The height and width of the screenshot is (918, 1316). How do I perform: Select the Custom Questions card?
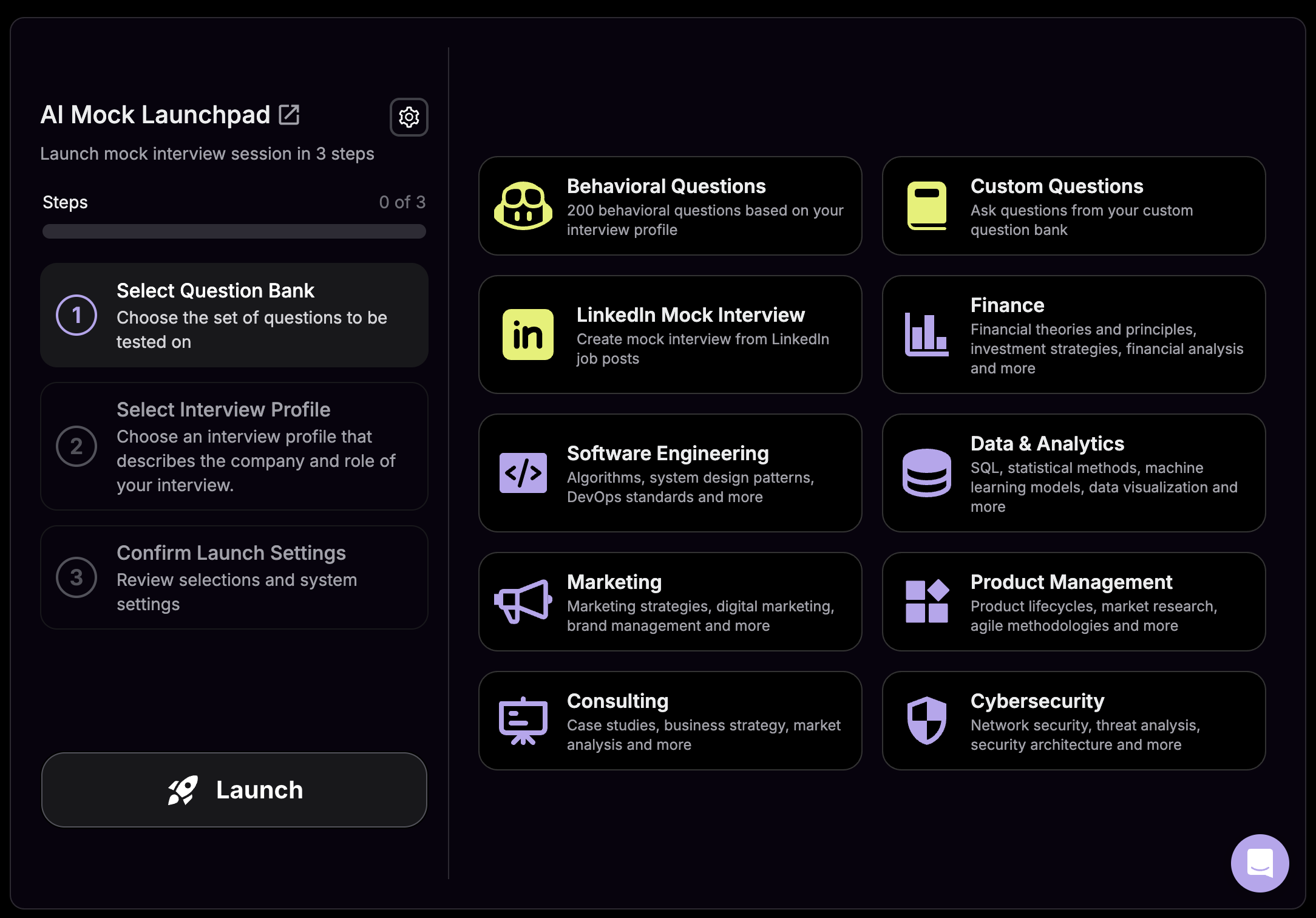(1073, 206)
